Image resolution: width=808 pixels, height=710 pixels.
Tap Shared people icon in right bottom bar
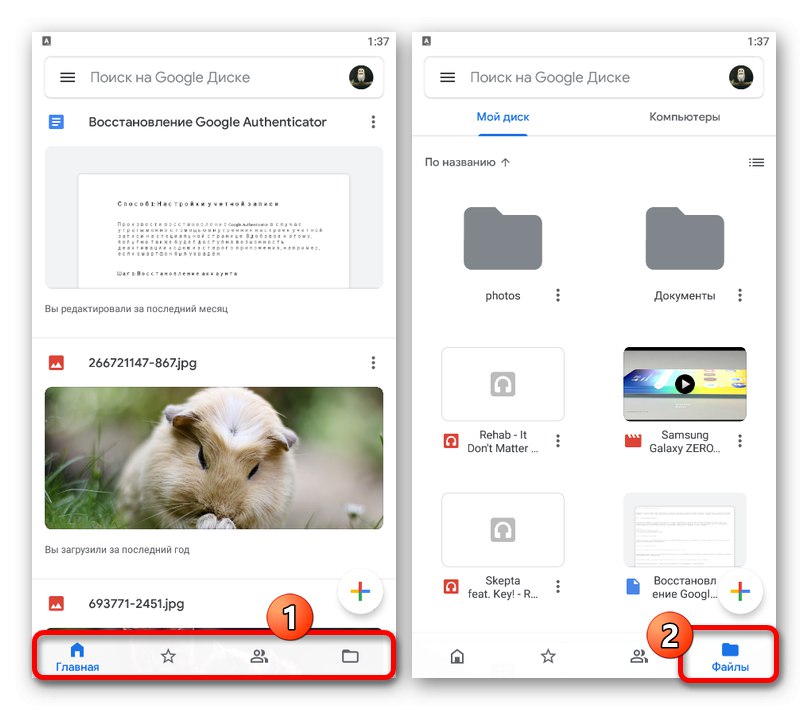point(639,656)
